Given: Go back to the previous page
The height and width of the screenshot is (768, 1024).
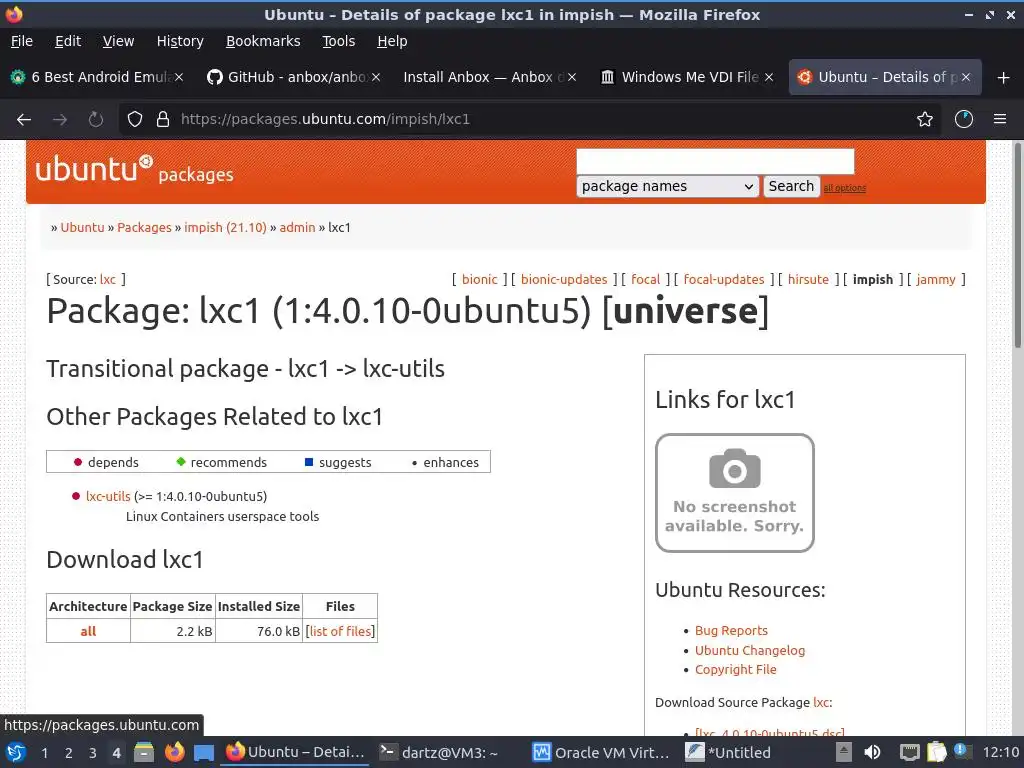Looking at the screenshot, I should point(24,120).
